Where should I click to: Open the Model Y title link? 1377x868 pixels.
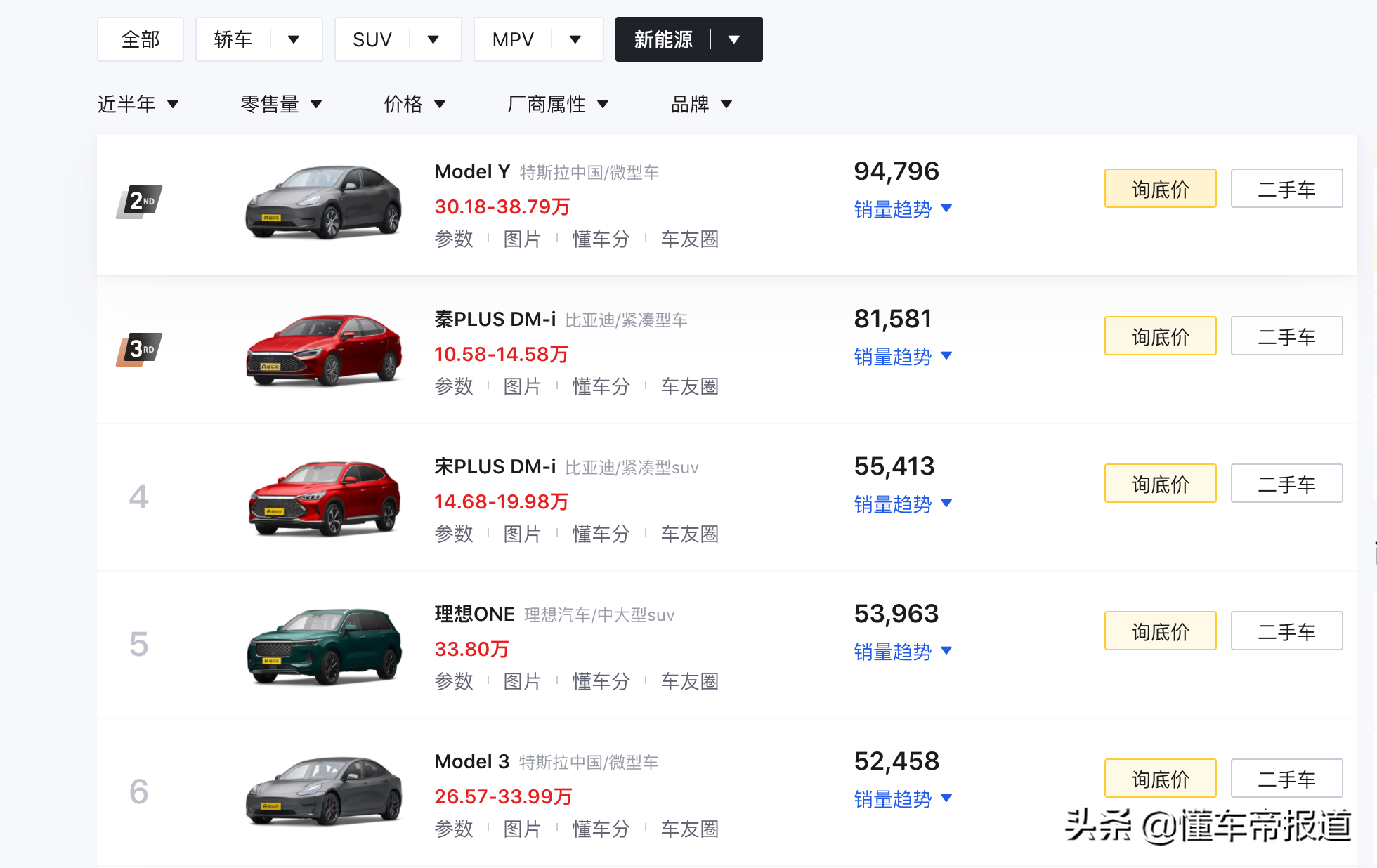pyautogui.click(x=472, y=172)
